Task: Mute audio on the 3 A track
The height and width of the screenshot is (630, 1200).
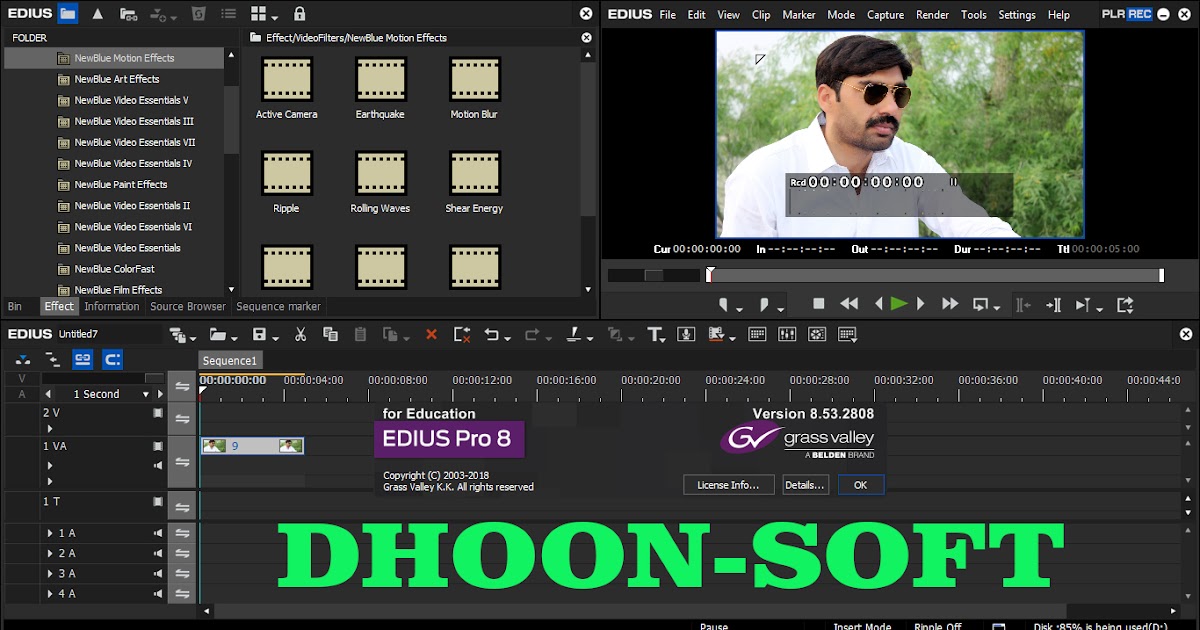Action: pos(157,573)
